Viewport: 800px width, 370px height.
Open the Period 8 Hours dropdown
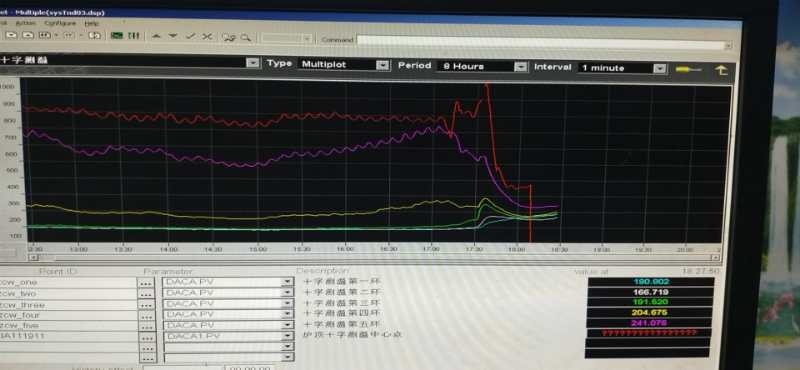(520, 66)
